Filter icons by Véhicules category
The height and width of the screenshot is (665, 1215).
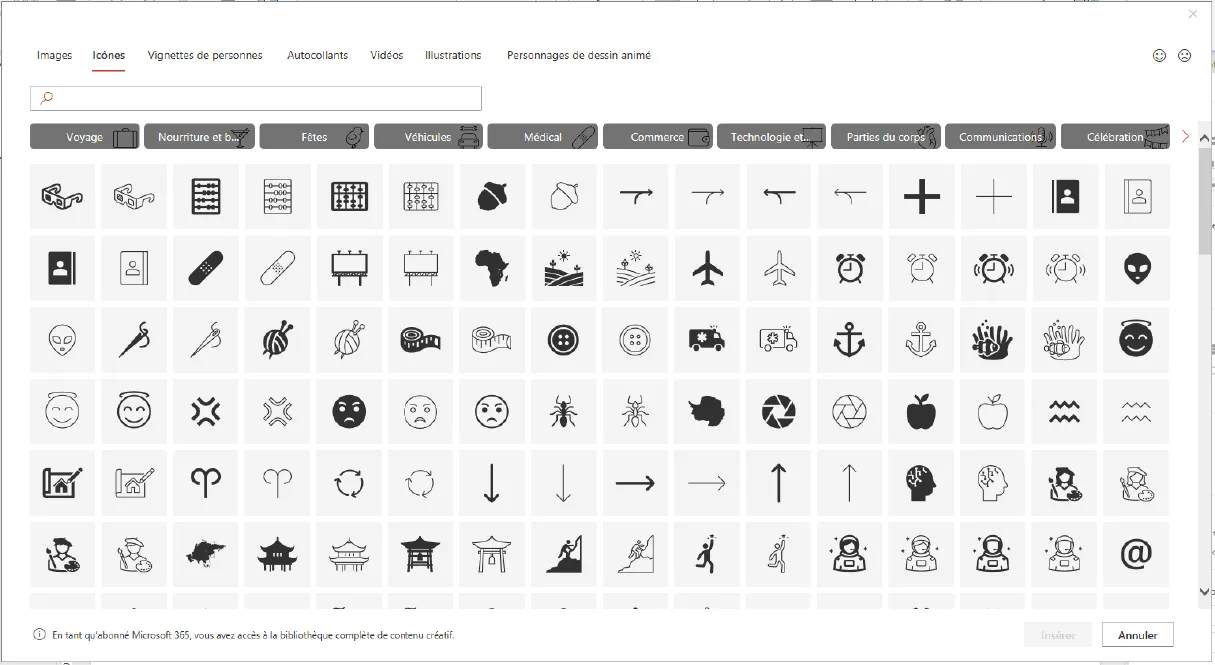[x=429, y=137]
